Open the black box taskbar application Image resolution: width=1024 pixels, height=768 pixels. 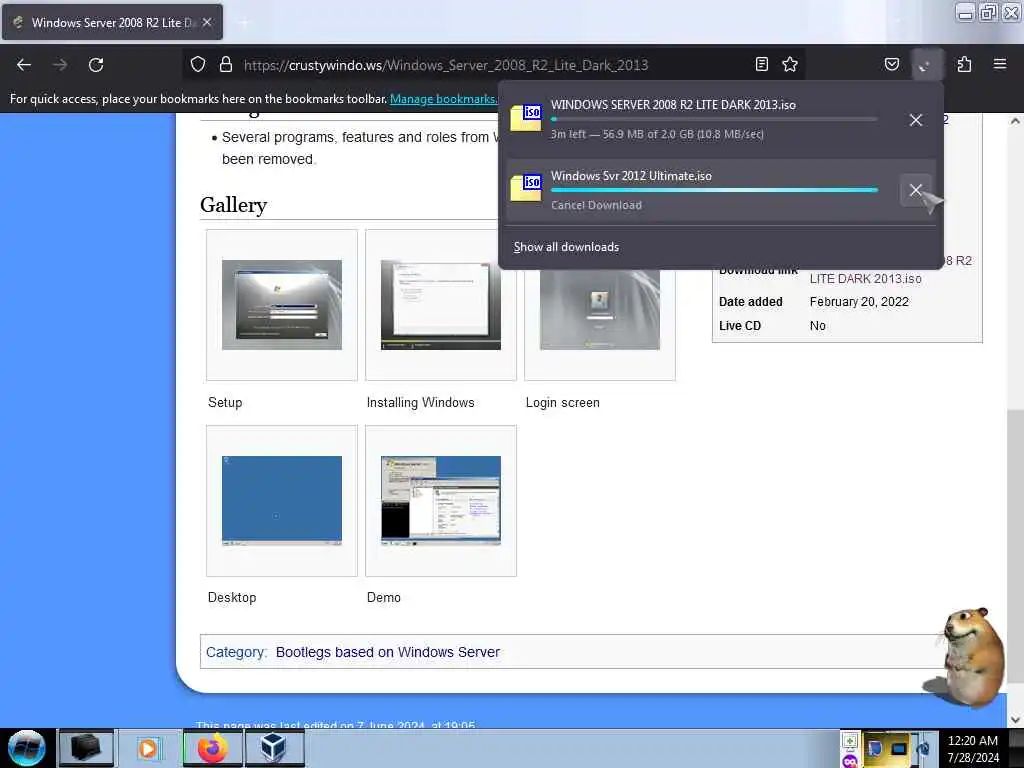(x=86, y=748)
